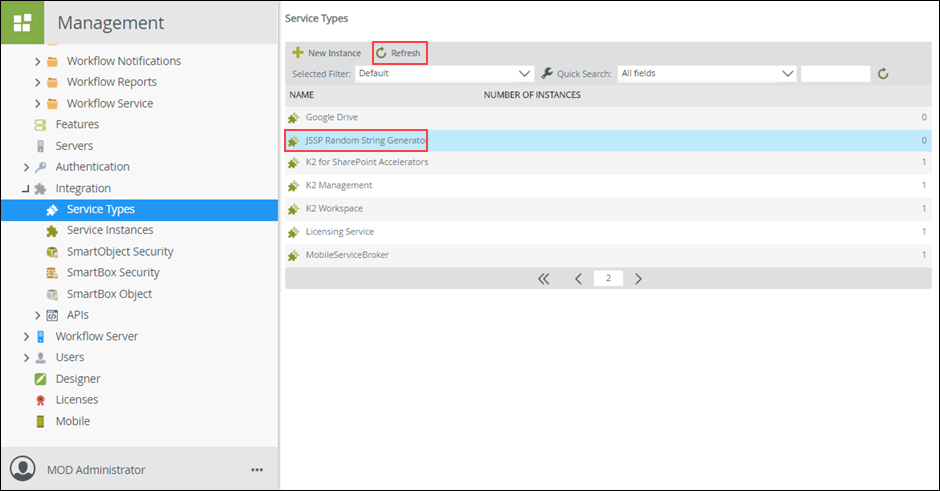Click the green Management app logo icon
Viewport: 940px width, 491px height.
pyautogui.click(x=21, y=22)
